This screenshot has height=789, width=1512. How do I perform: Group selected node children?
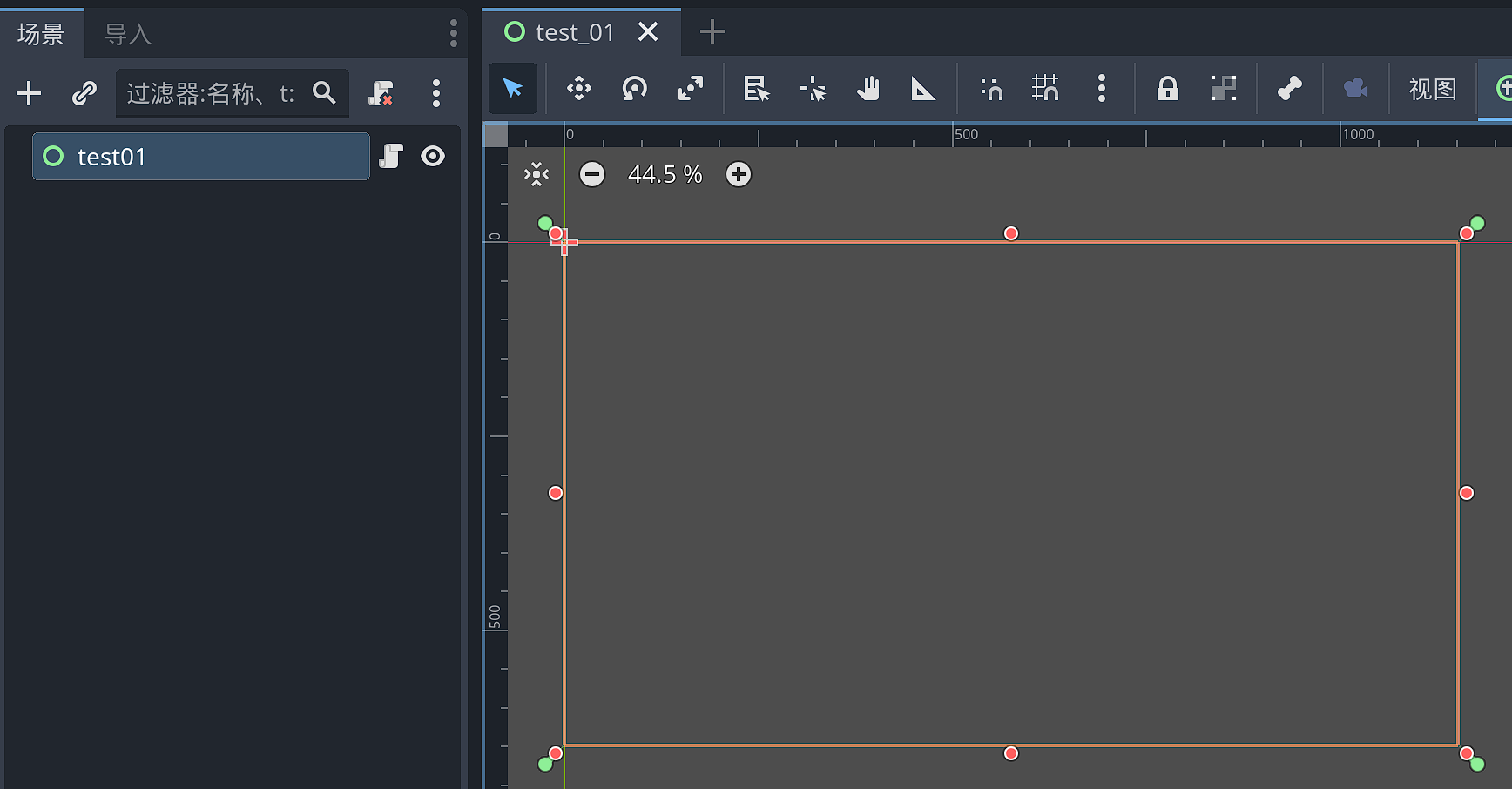(x=1224, y=88)
